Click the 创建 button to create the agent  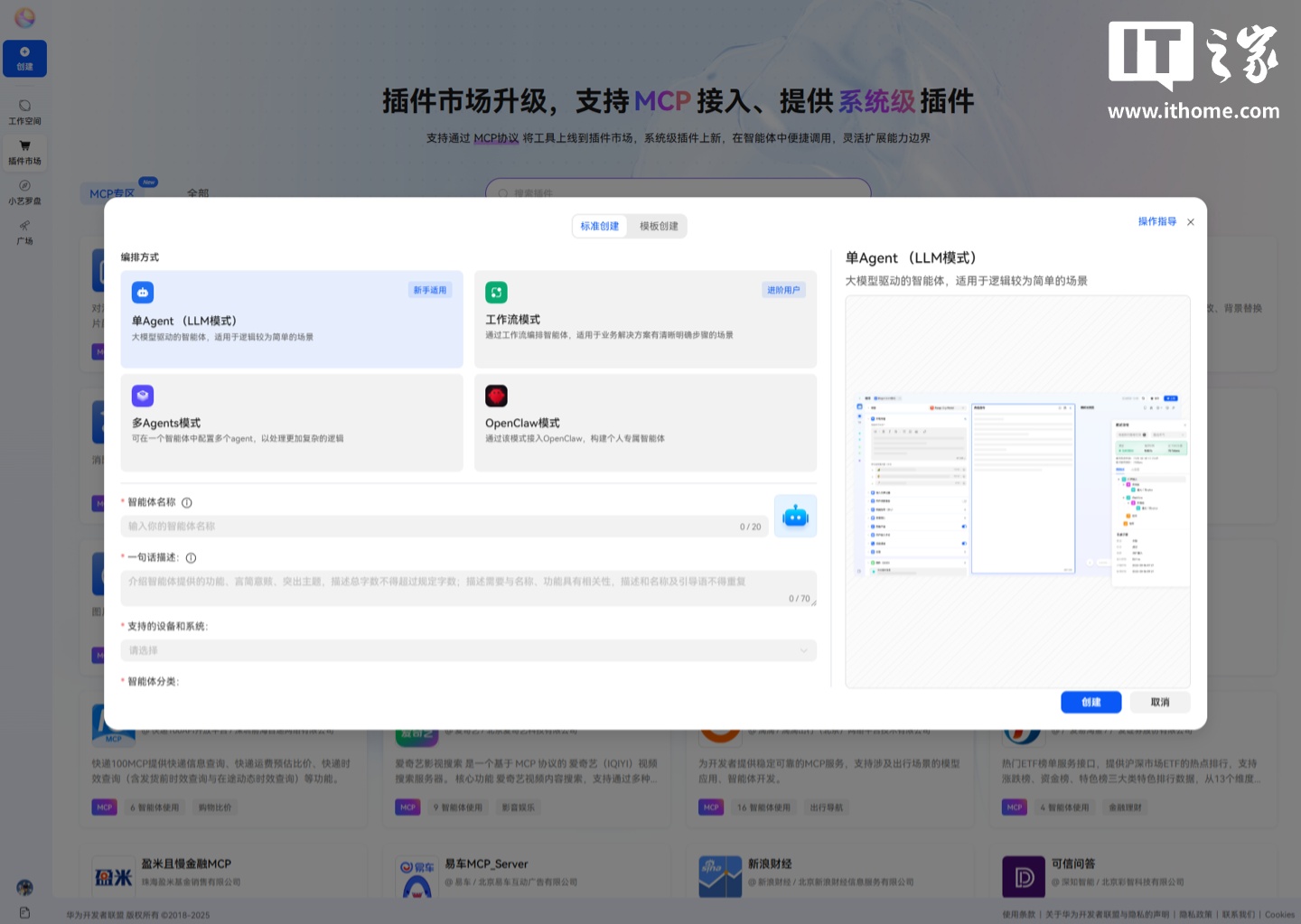pos(1090,702)
